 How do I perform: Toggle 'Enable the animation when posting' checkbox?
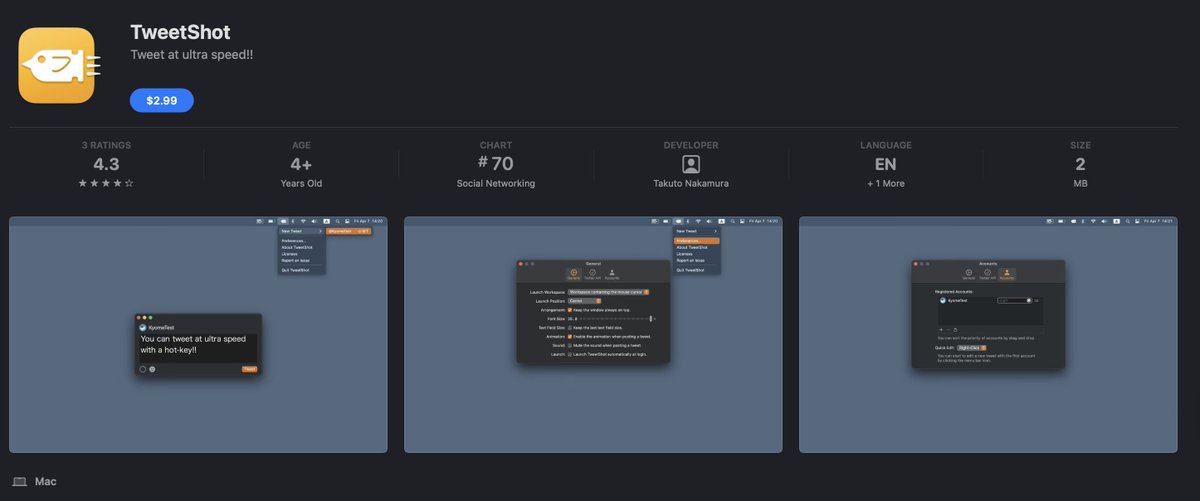pyautogui.click(x=570, y=336)
